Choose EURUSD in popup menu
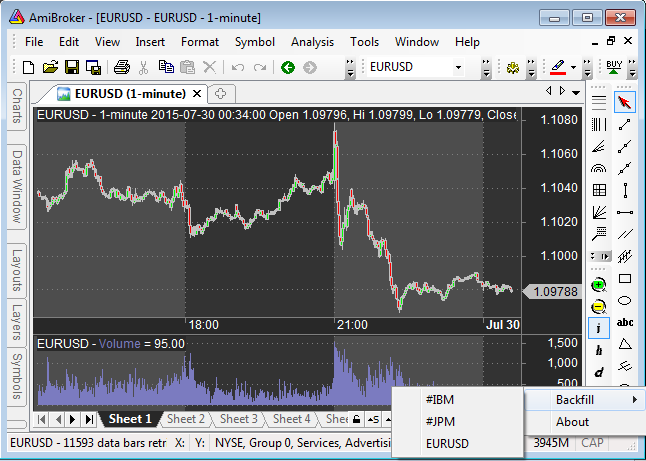Viewport: 646px width, 461px height. pyautogui.click(x=458, y=444)
